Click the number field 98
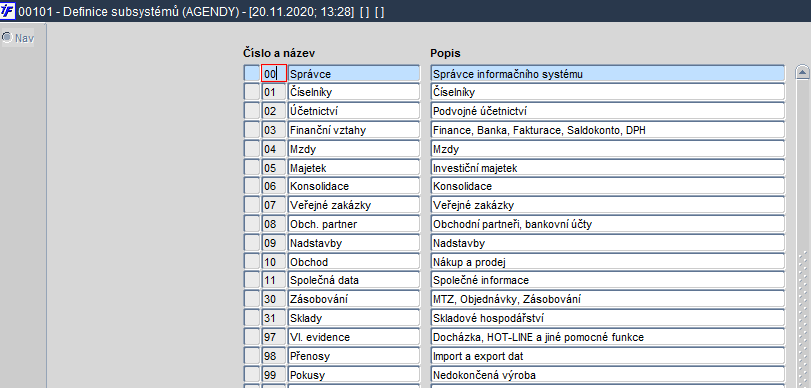This screenshot has height=388, width=811. (x=274, y=356)
